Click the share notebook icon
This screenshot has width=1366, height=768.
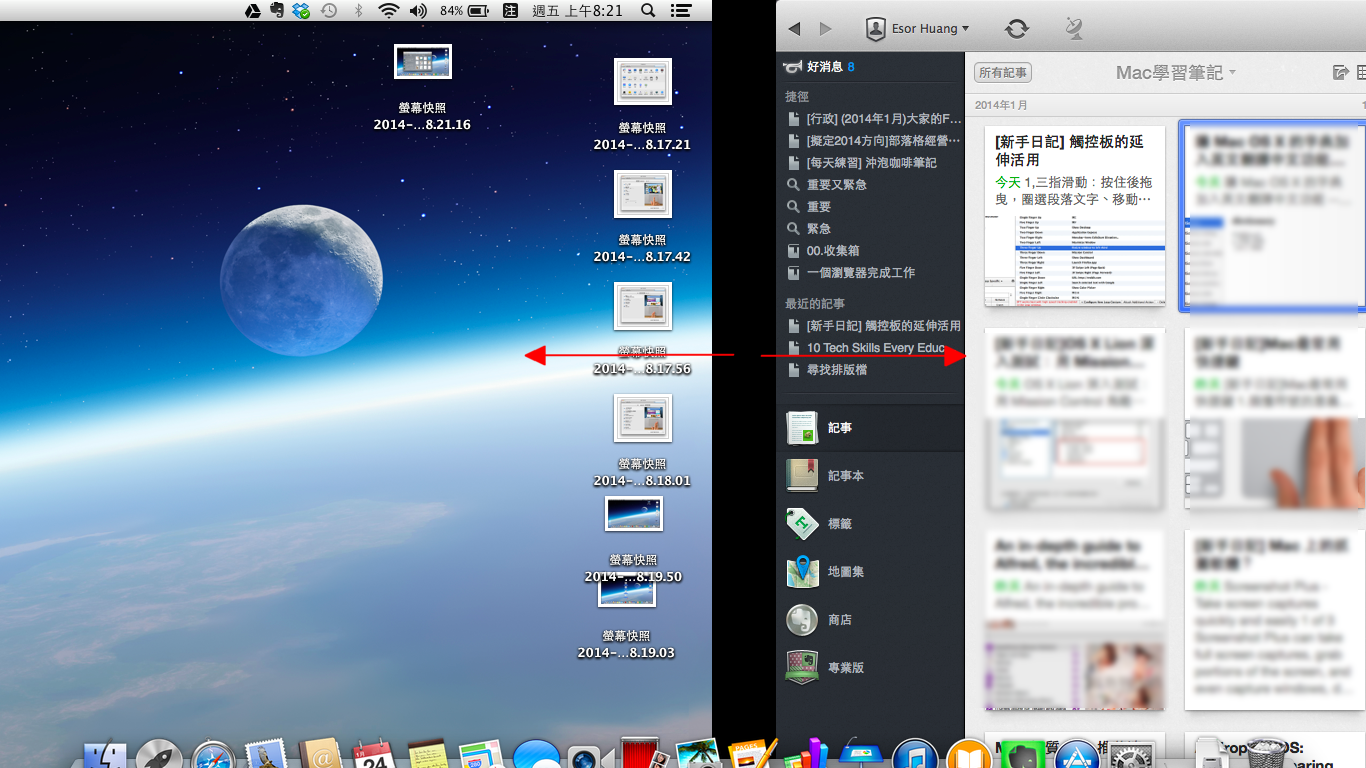click(1341, 72)
